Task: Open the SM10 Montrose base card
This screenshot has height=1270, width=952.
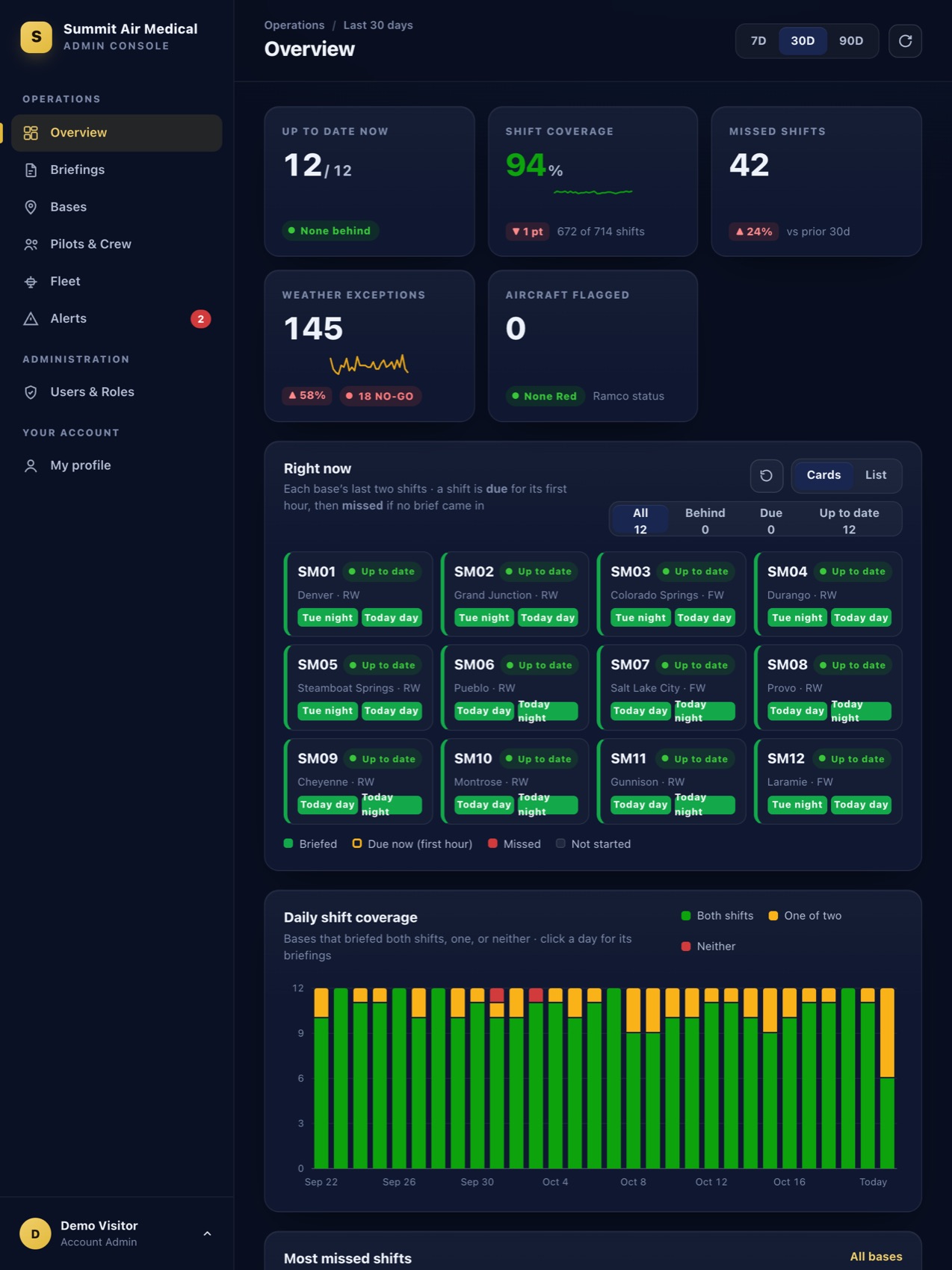Action: pyautogui.click(x=515, y=781)
